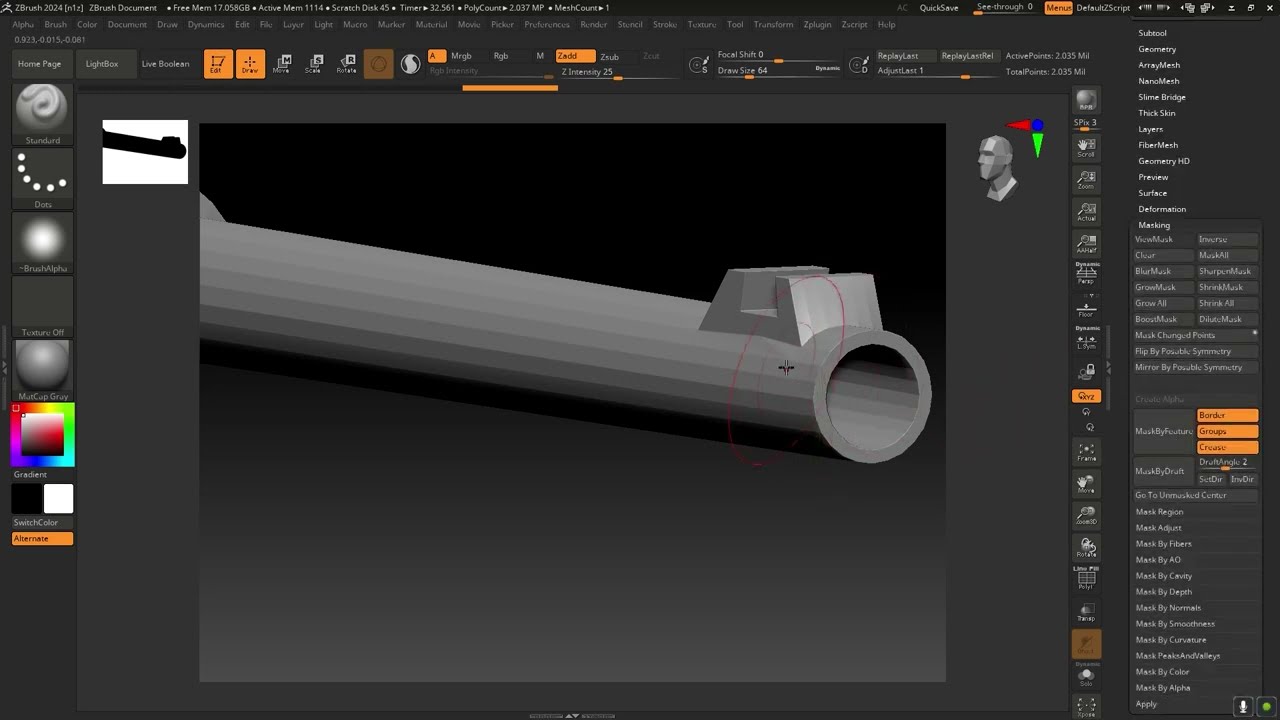Toggle the Zadd button
1280x720 pixels.
pos(574,56)
